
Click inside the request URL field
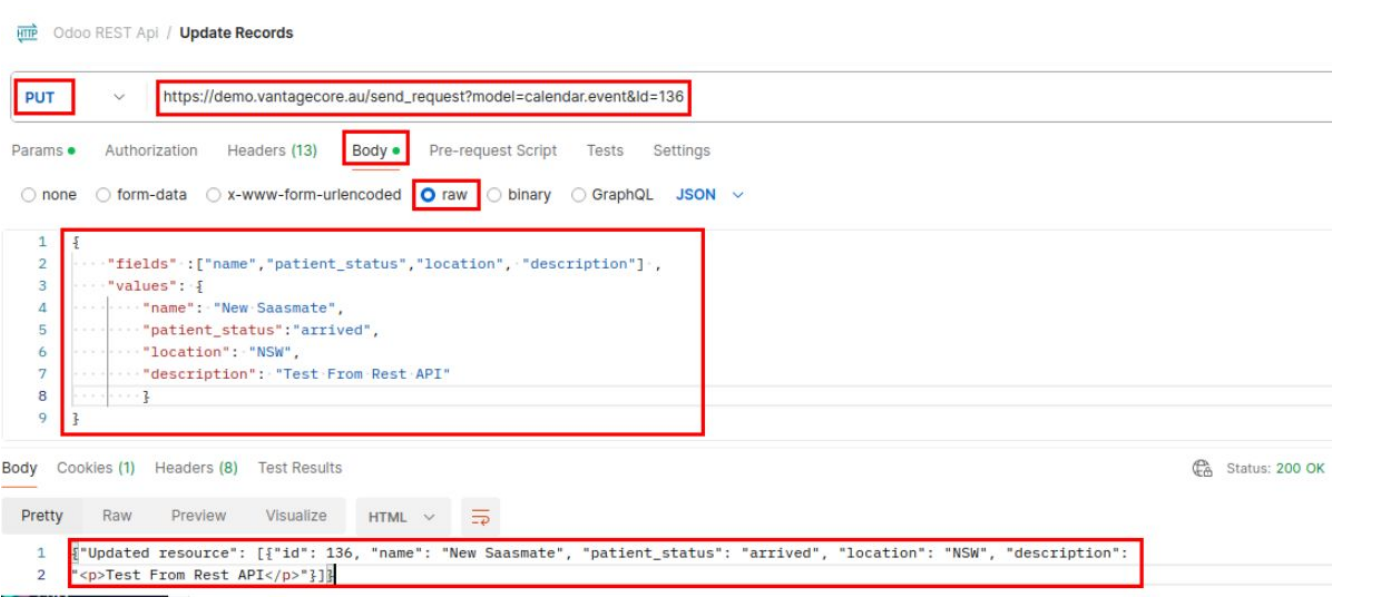(x=800, y=98)
